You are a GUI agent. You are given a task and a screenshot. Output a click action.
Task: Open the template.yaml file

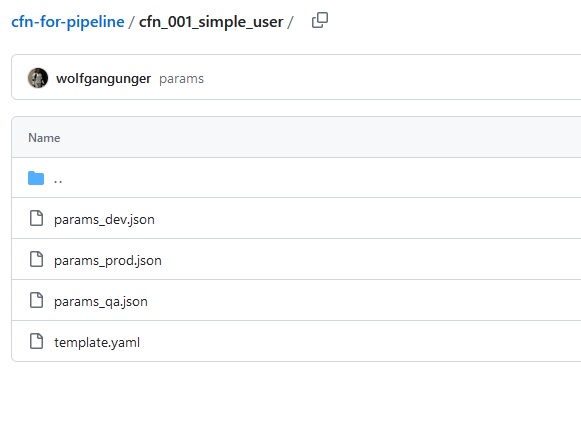pos(97,342)
